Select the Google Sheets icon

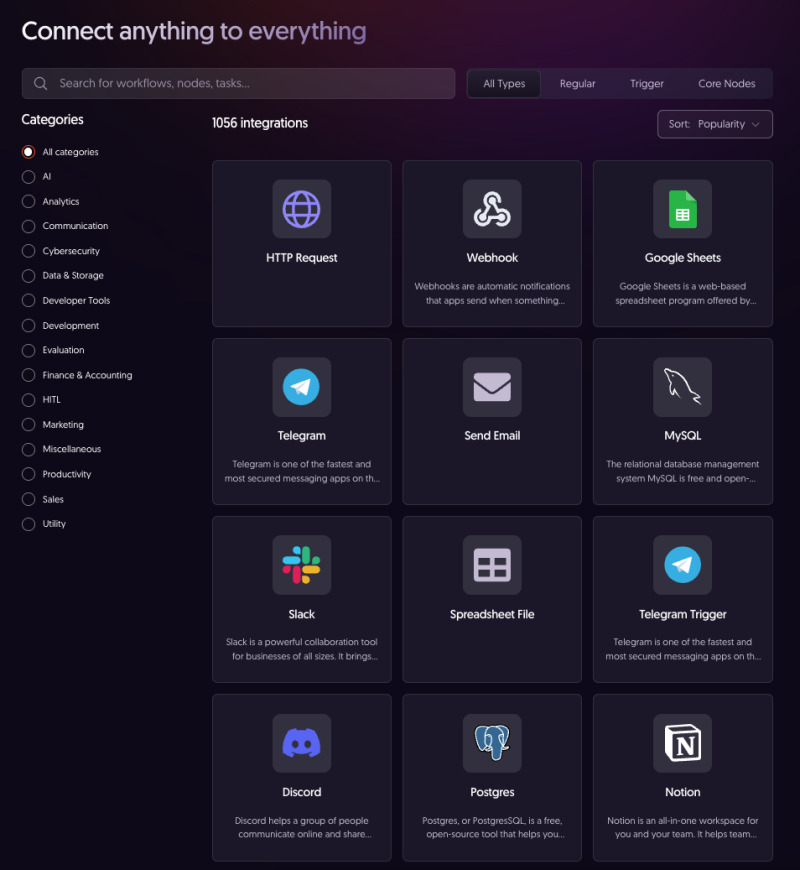tap(682, 209)
